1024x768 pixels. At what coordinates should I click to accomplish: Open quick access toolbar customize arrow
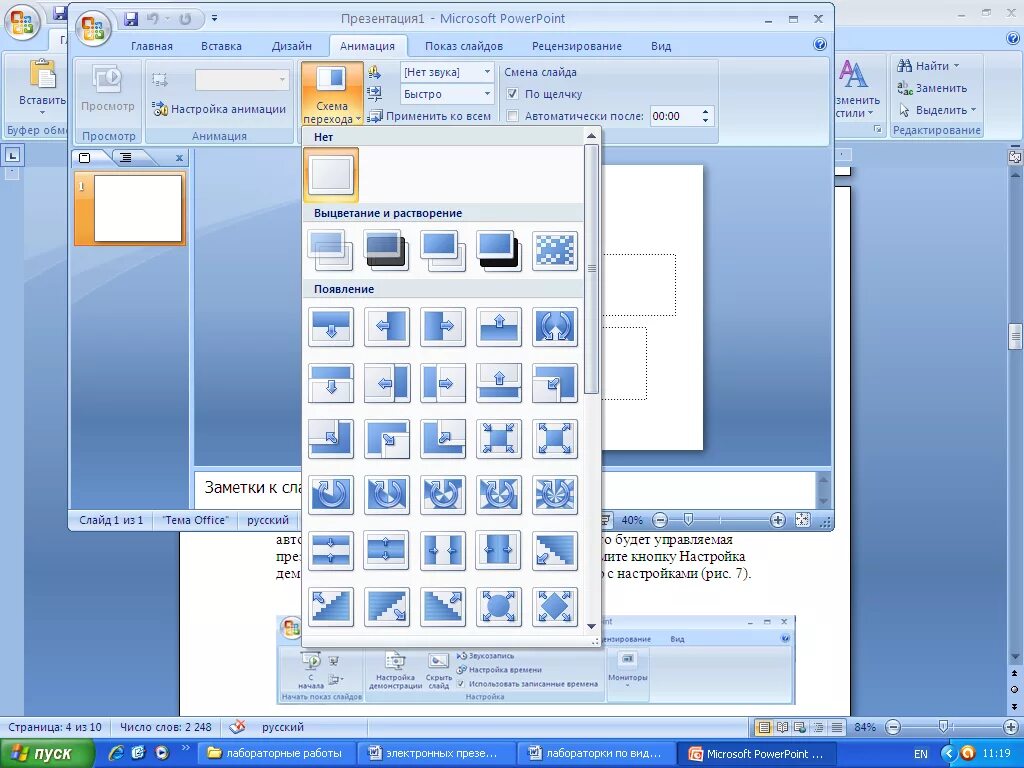214,19
